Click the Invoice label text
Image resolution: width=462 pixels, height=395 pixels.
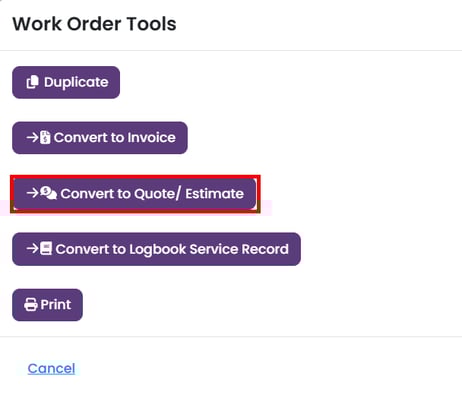click(x=152, y=138)
